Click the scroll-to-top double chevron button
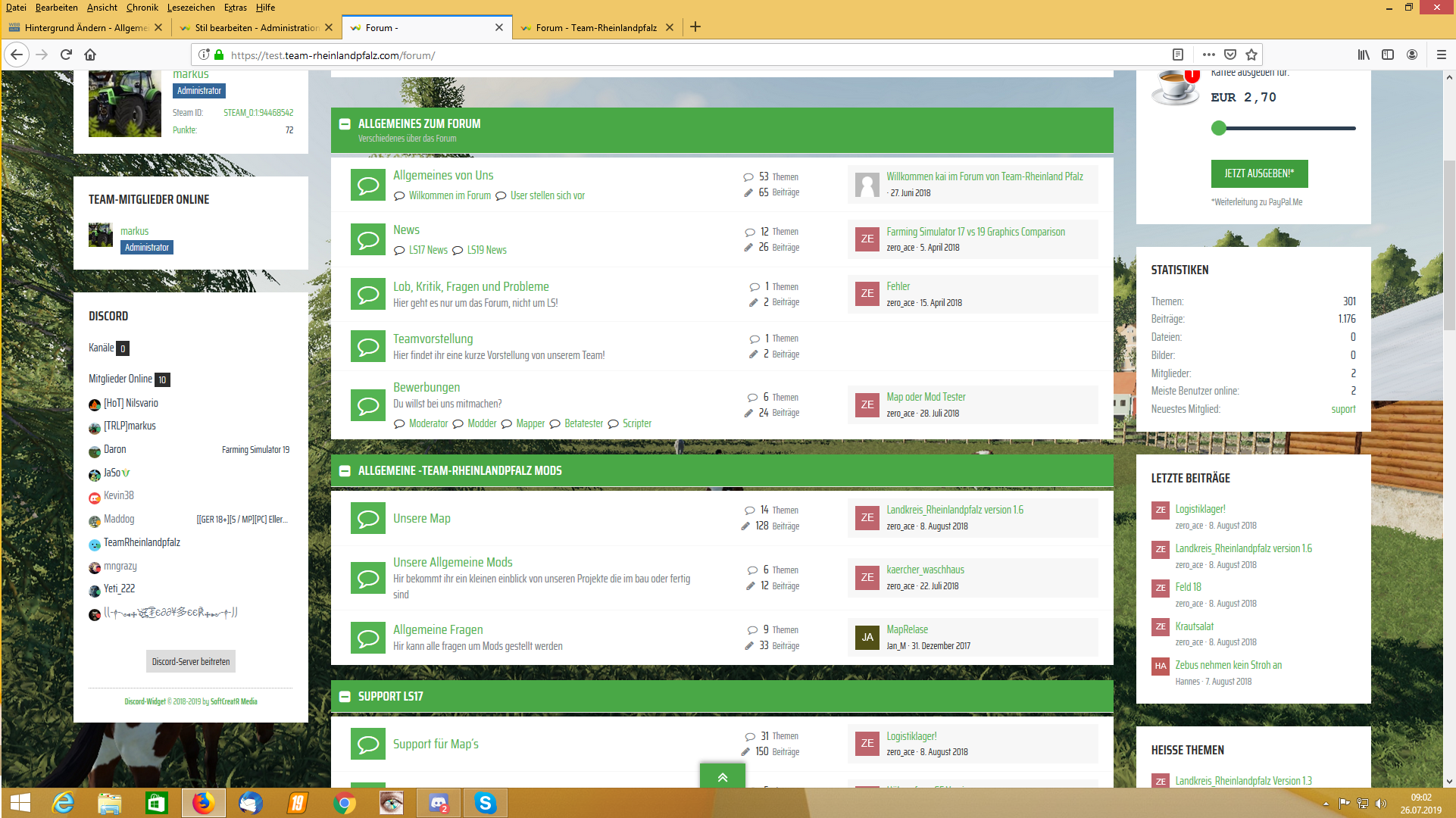Screen dimensions: 1456x818 (722, 777)
